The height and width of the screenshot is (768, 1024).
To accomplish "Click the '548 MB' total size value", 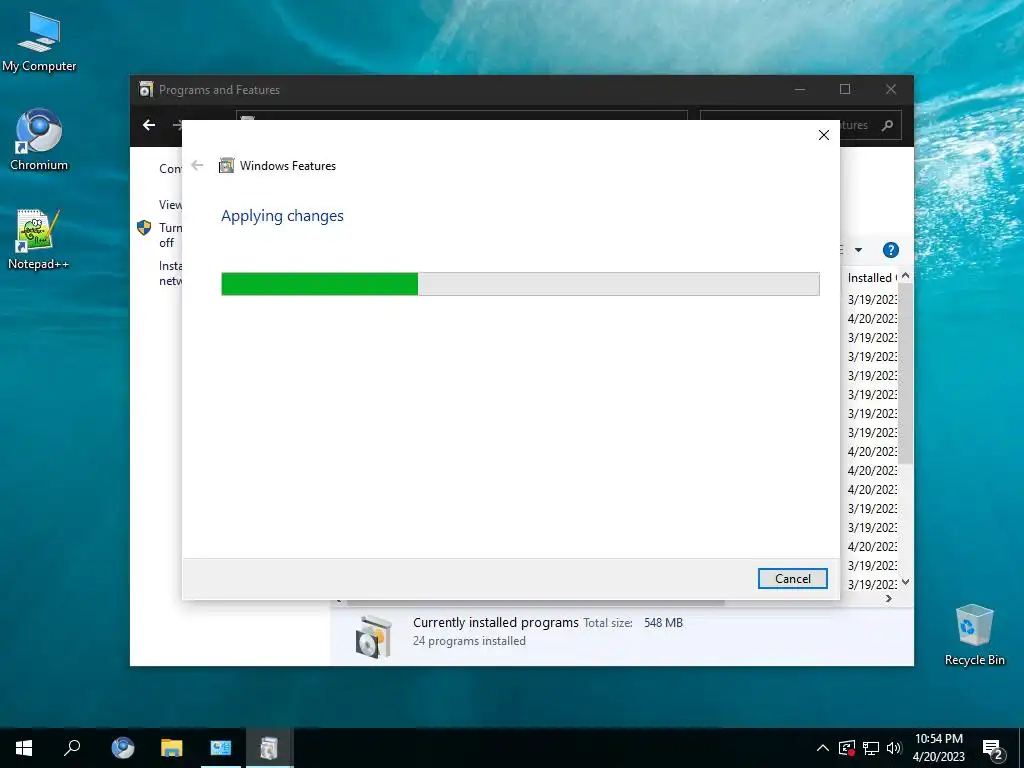I will 663,623.
